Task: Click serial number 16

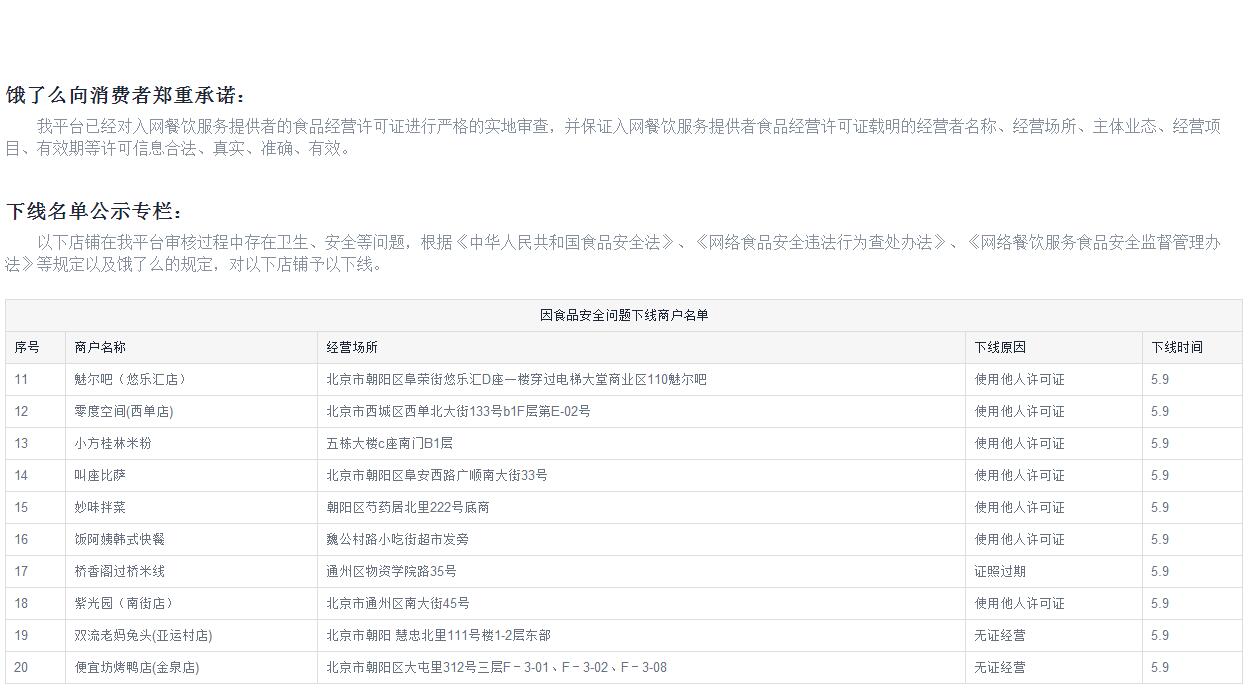Action: [x=21, y=539]
